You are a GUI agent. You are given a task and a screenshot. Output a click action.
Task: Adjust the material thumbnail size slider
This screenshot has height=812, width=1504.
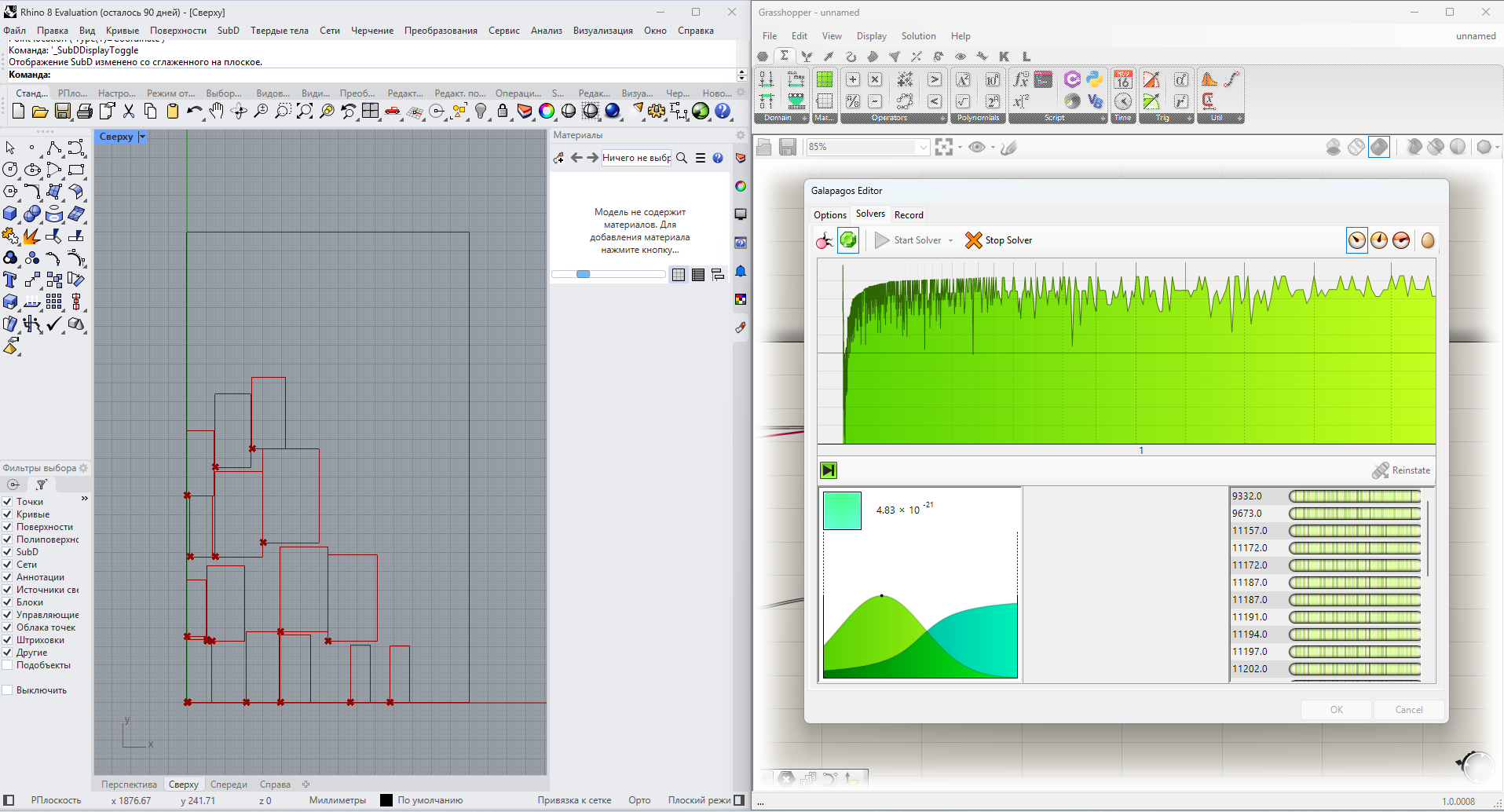pos(584,274)
